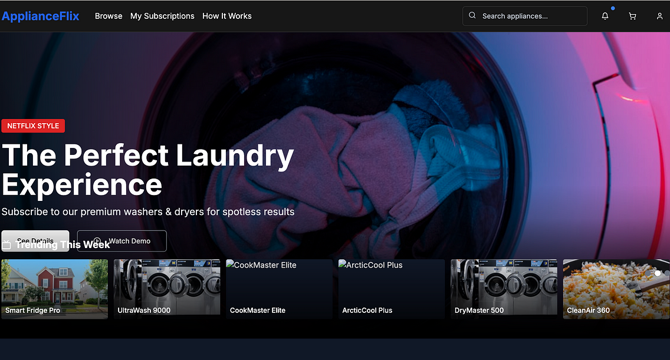
Task: Open How It Works page
Action: pyautogui.click(x=227, y=16)
